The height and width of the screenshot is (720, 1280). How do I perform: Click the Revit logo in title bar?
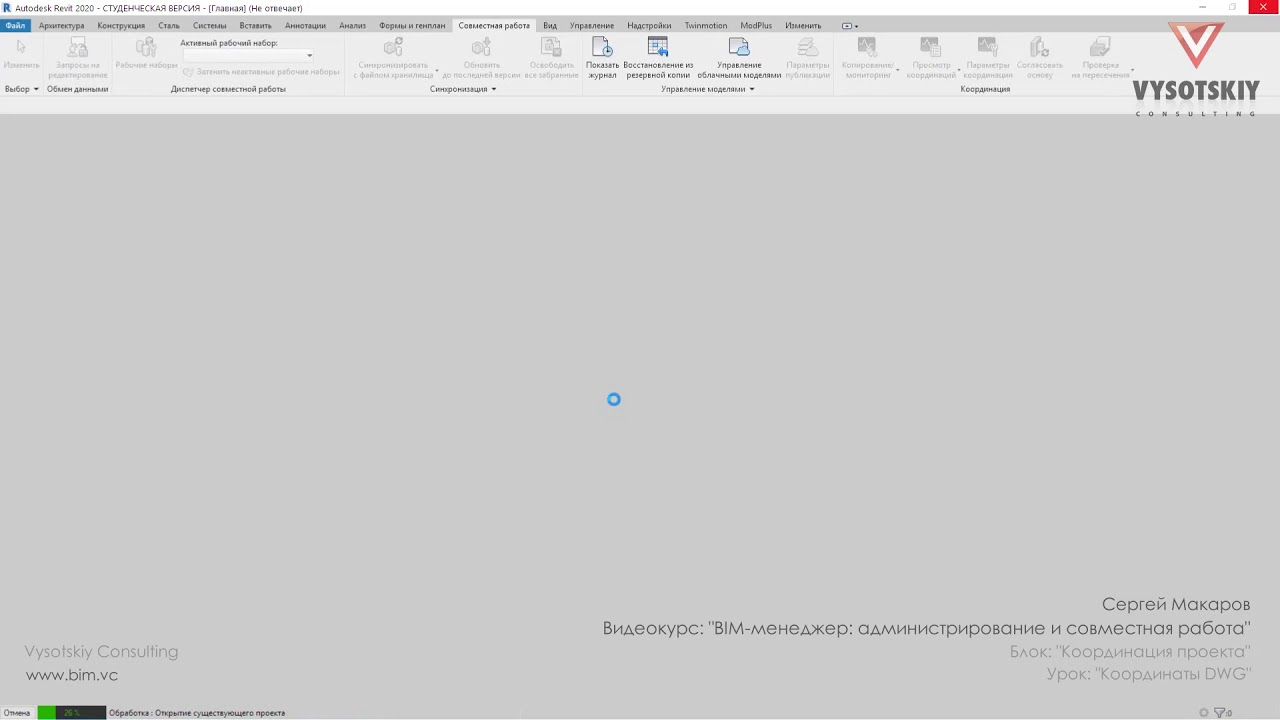click(x=7, y=8)
